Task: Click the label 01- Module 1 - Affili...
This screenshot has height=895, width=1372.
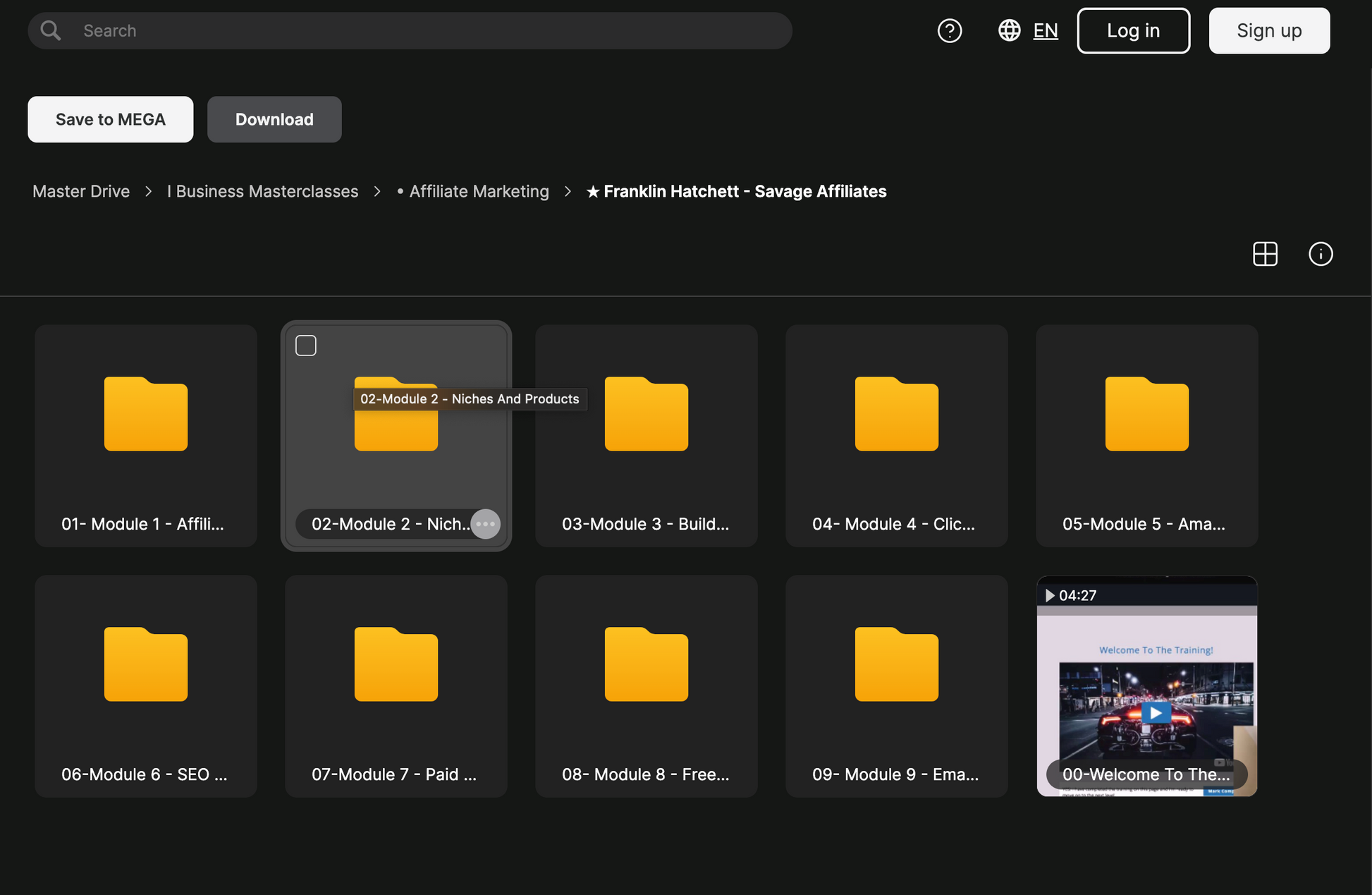Action: [142, 524]
